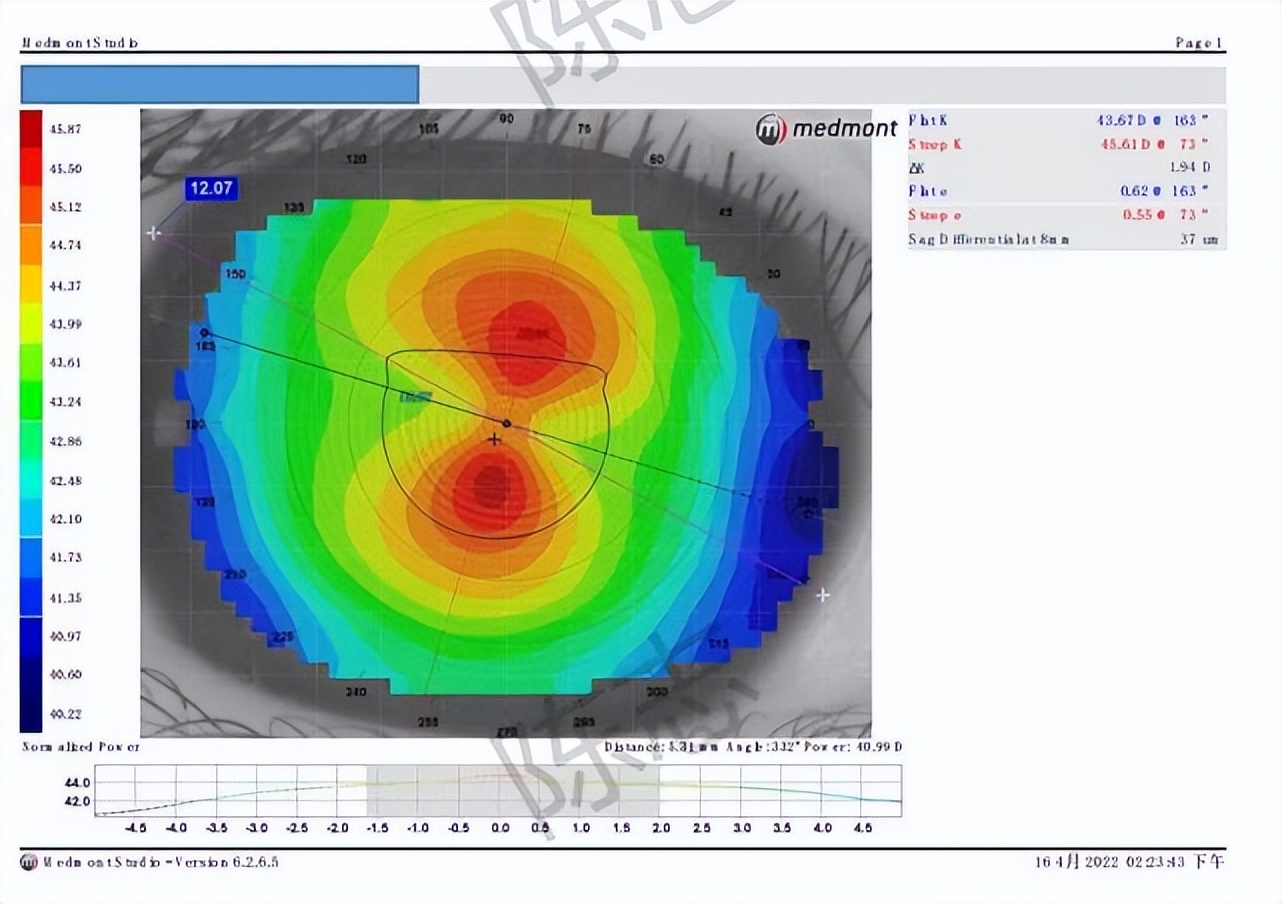Click the small Medmont icon in the footer

click(28, 863)
